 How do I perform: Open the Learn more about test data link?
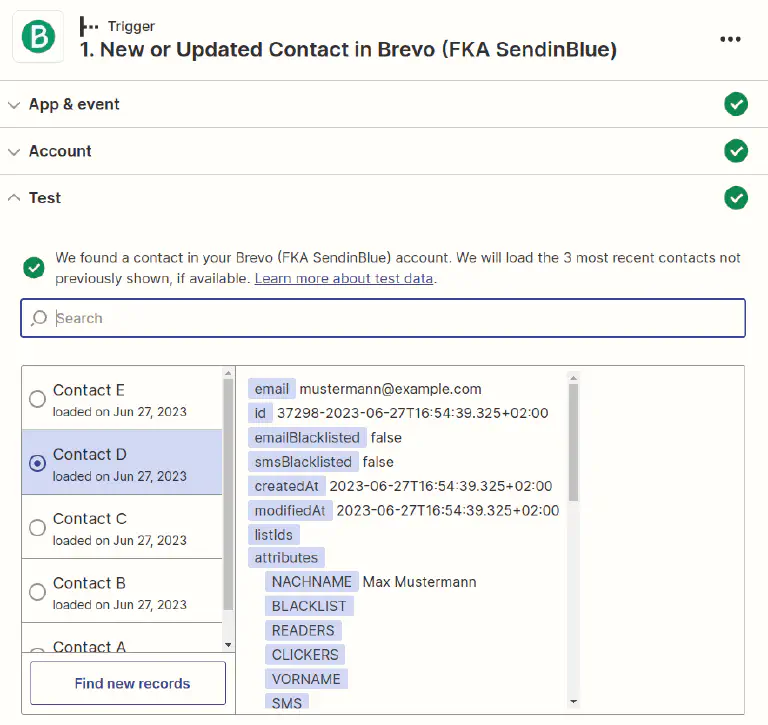[x=344, y=278]
